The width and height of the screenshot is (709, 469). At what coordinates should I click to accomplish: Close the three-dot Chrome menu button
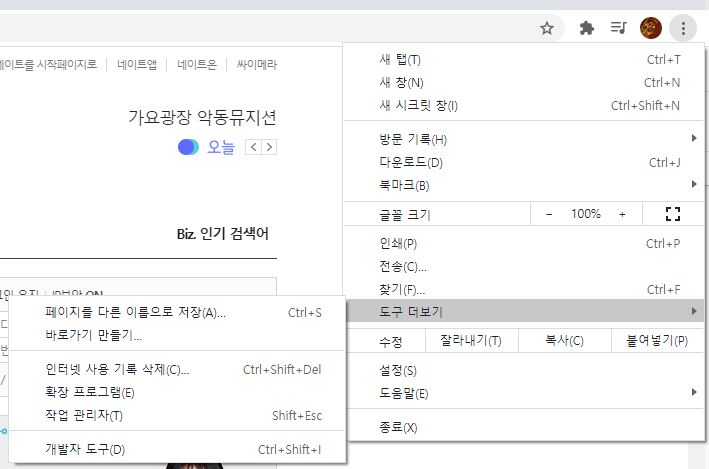(x=683, y=28)
